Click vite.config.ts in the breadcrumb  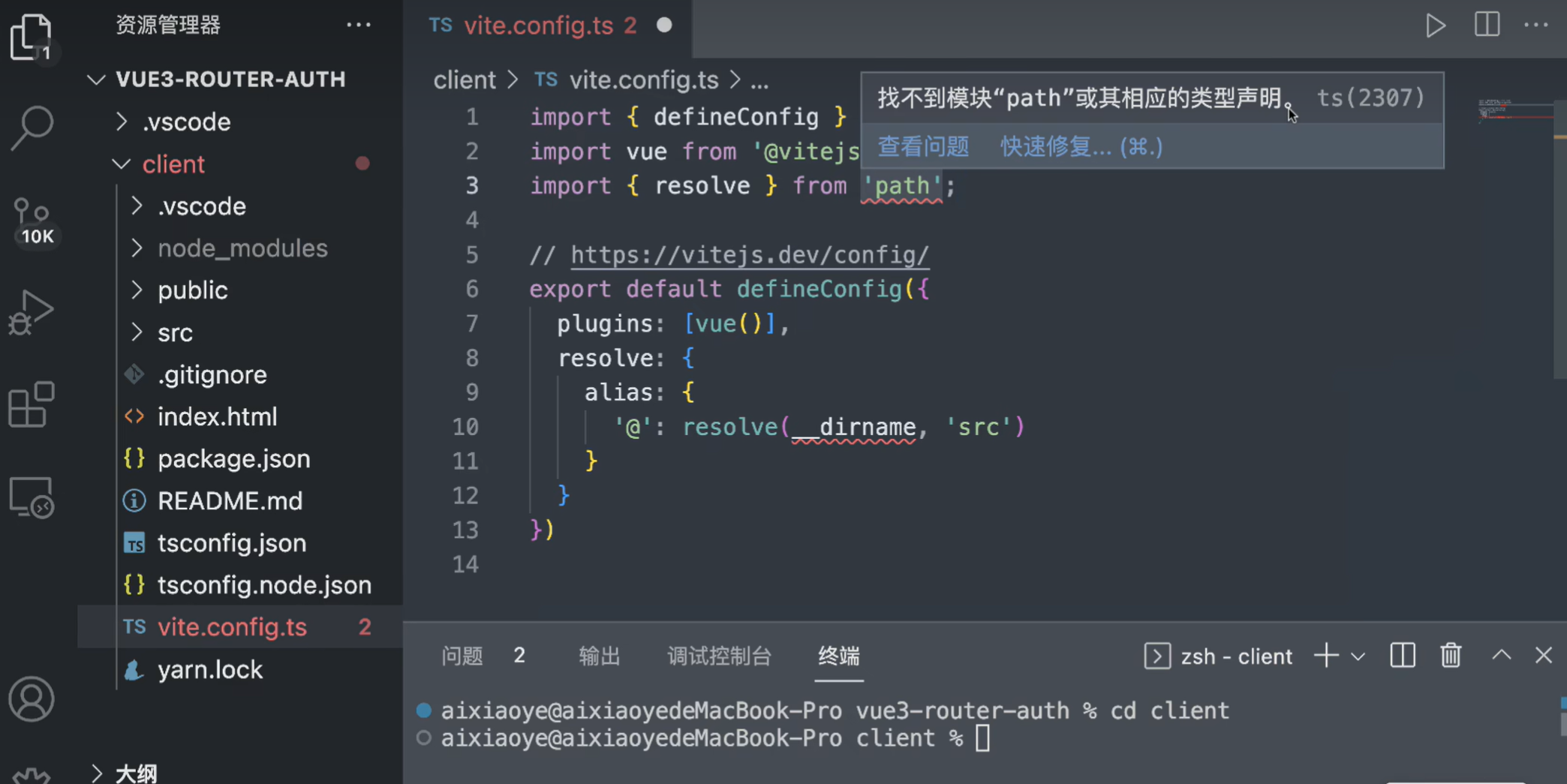[644, 80]
